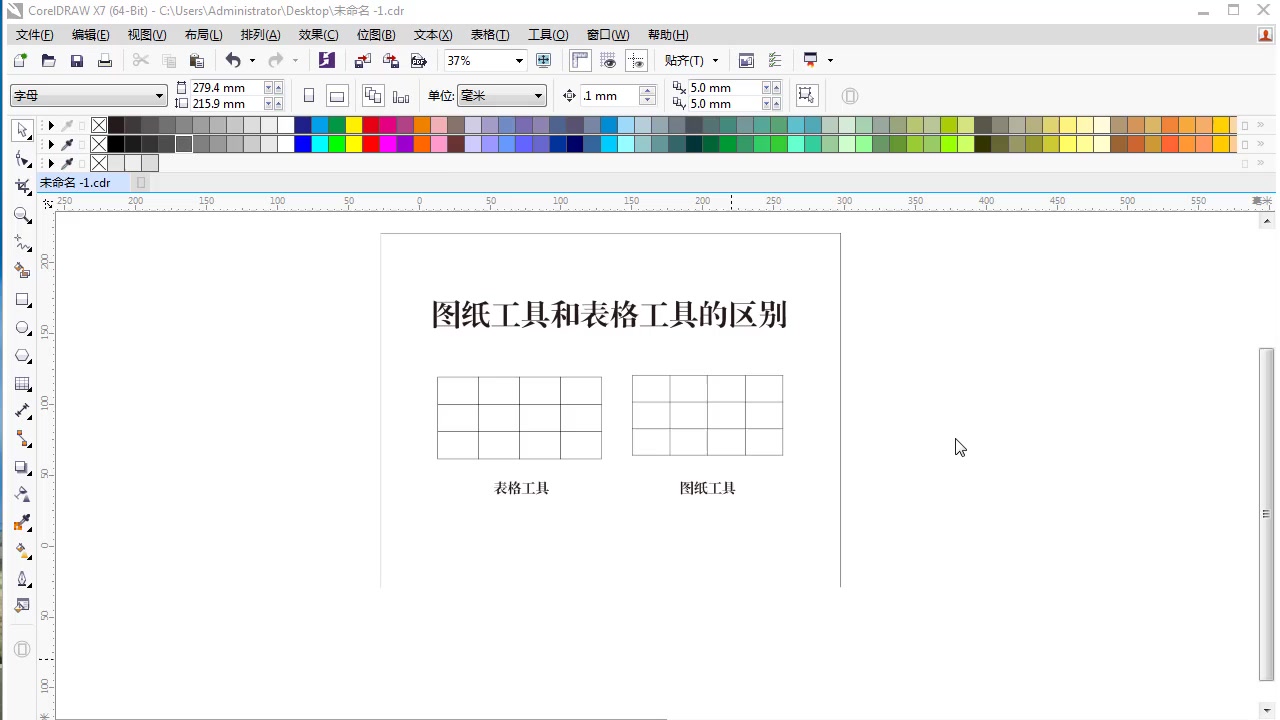Open the 字母 page size dropdown
The width and height of the screenshot is (1280, 720).
point(159,96)
